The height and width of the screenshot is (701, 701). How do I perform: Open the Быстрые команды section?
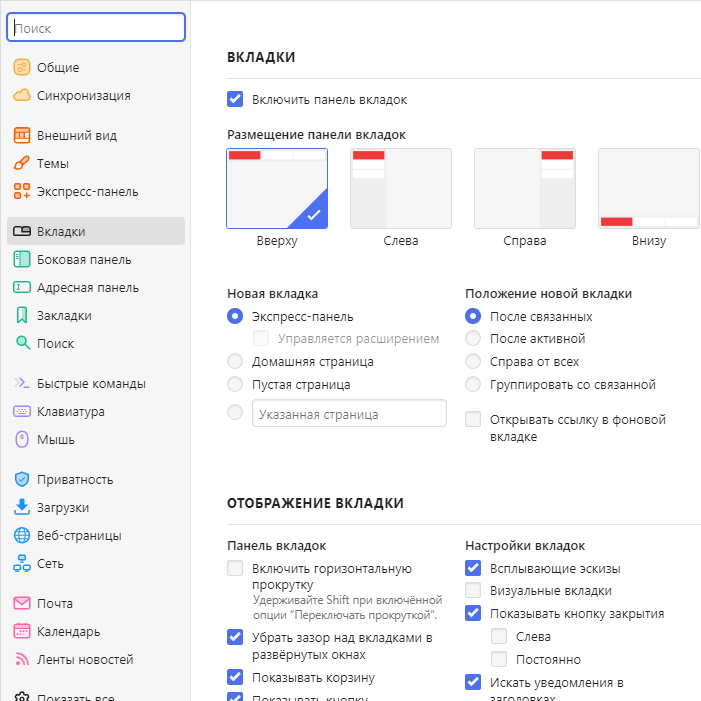pos(91,384)
